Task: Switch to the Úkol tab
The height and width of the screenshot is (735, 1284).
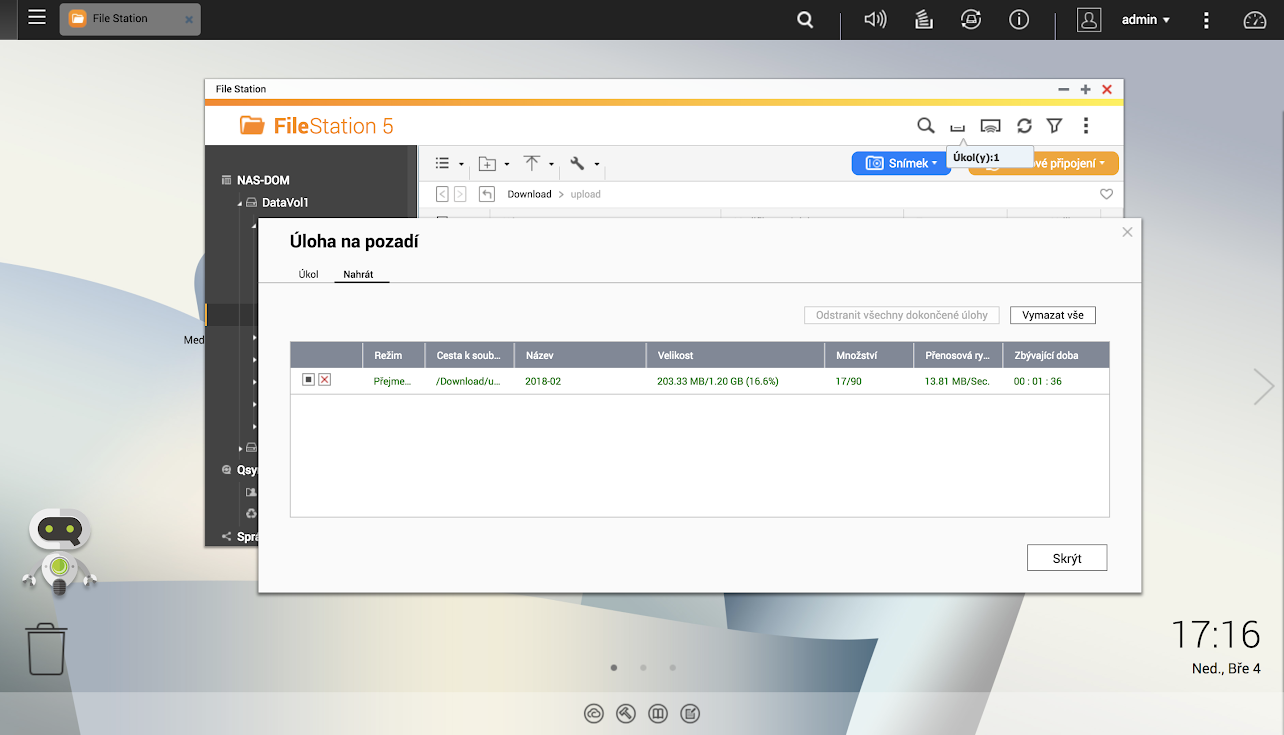Action: [x=308, y=273]
